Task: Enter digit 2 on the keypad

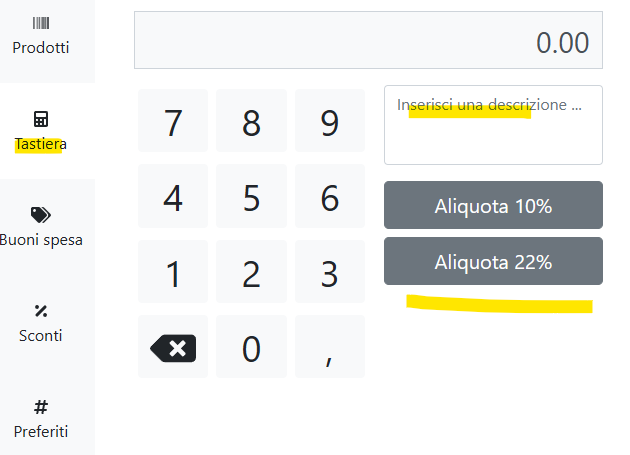Action: pos(251,273)
